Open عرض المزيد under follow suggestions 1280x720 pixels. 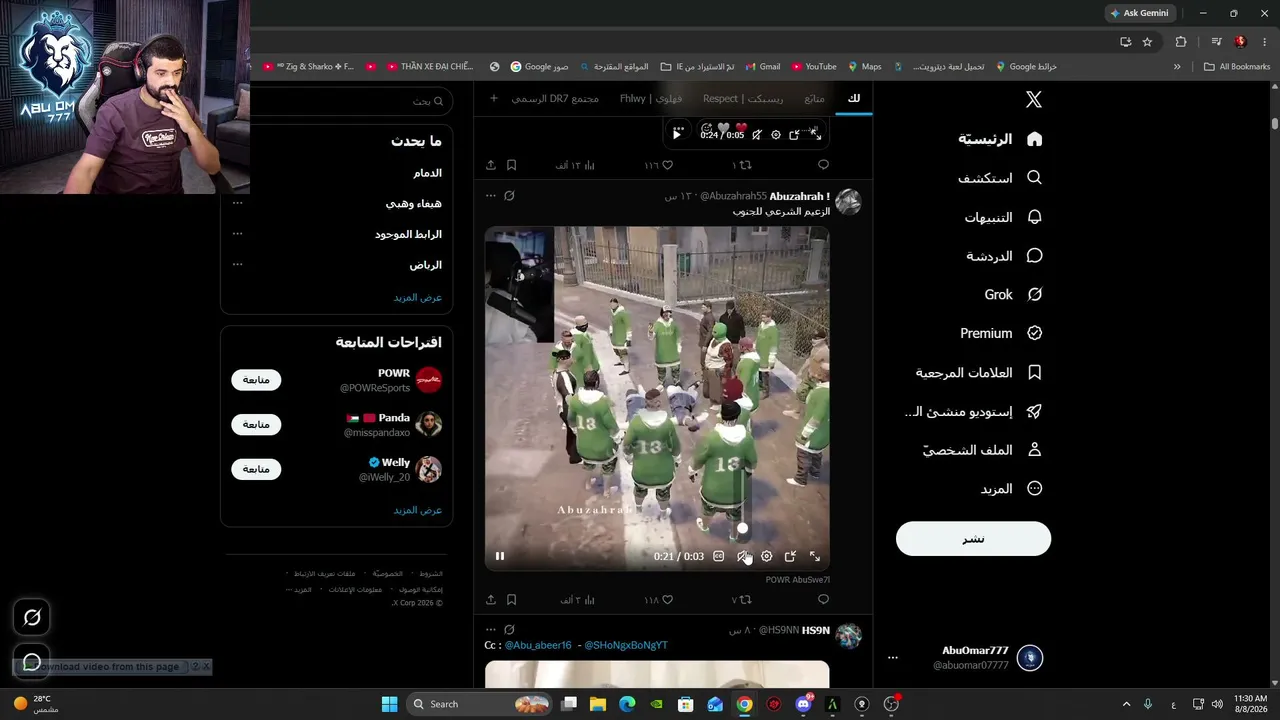click(417, 510)
